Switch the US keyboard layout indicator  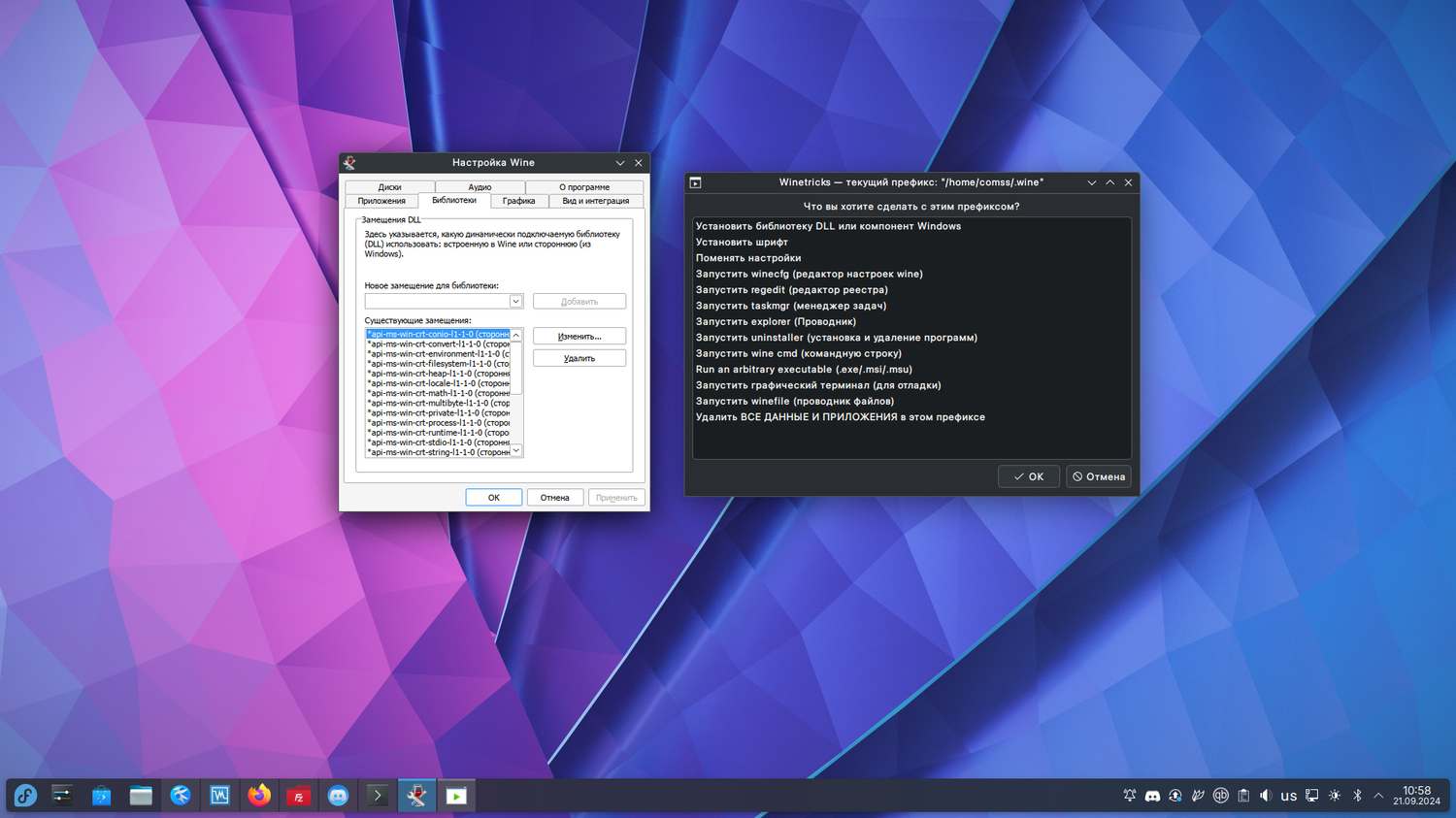click(1288, 796)
